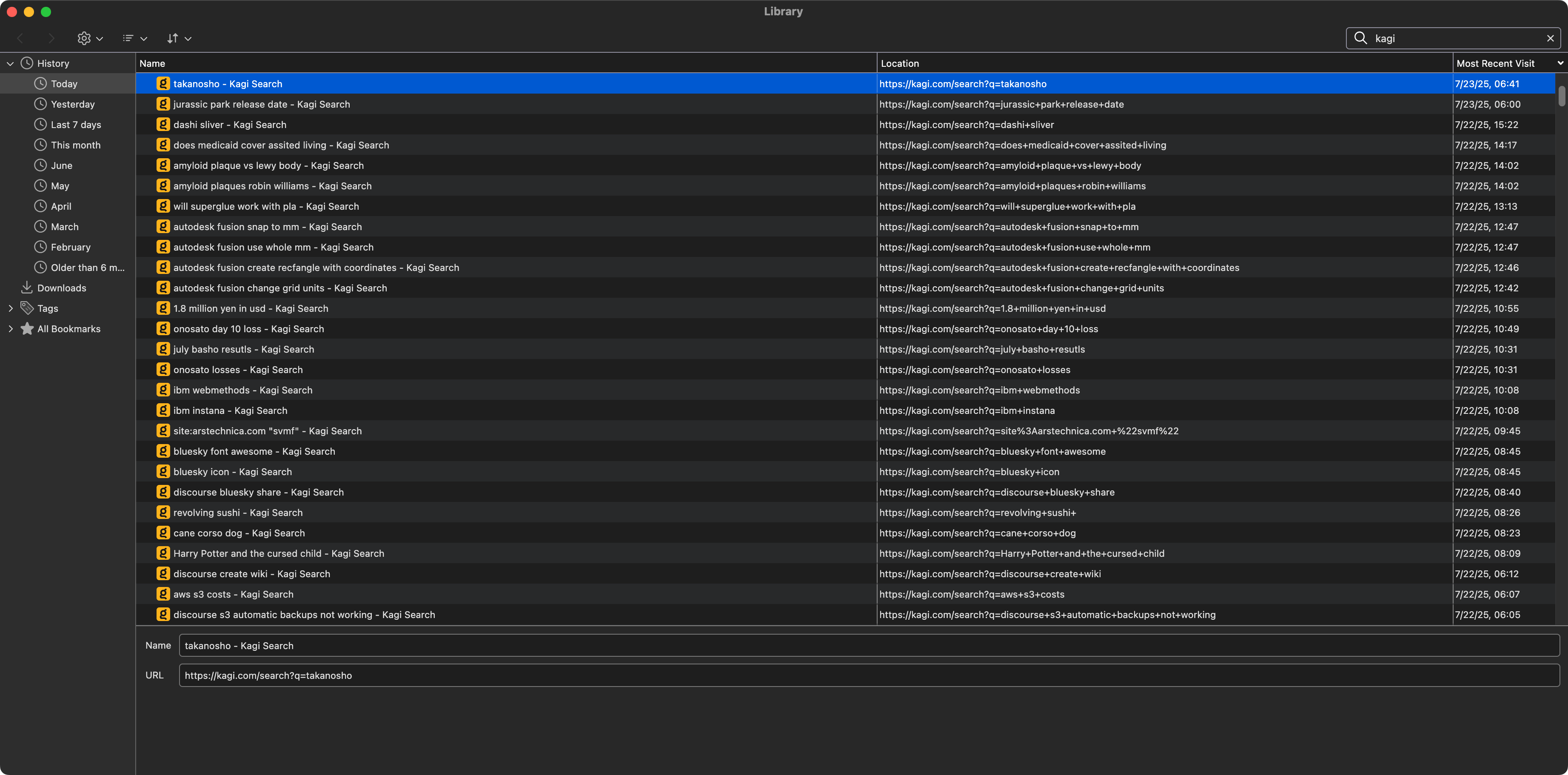Viewport: 1568px width, 775px height.
Task: Click the forward navigation arrow
Action: (51, 38)
